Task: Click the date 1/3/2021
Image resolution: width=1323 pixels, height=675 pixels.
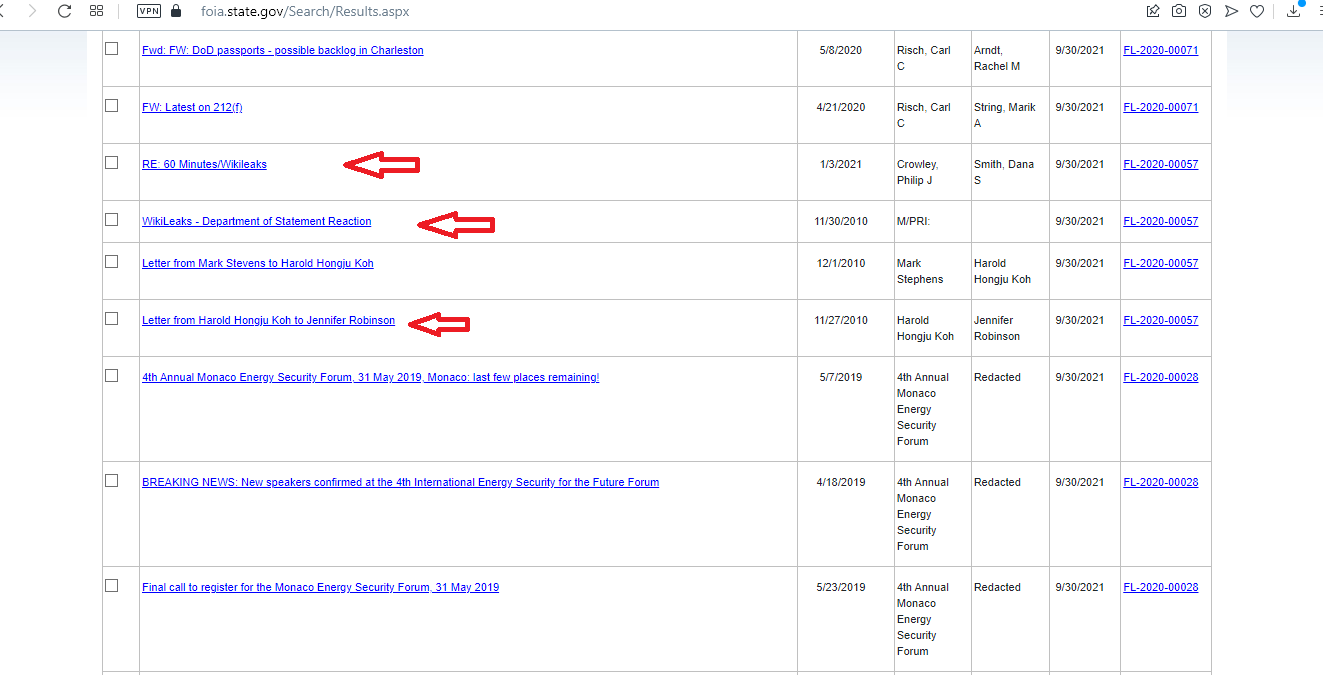Action: click(x=840, y=164)
